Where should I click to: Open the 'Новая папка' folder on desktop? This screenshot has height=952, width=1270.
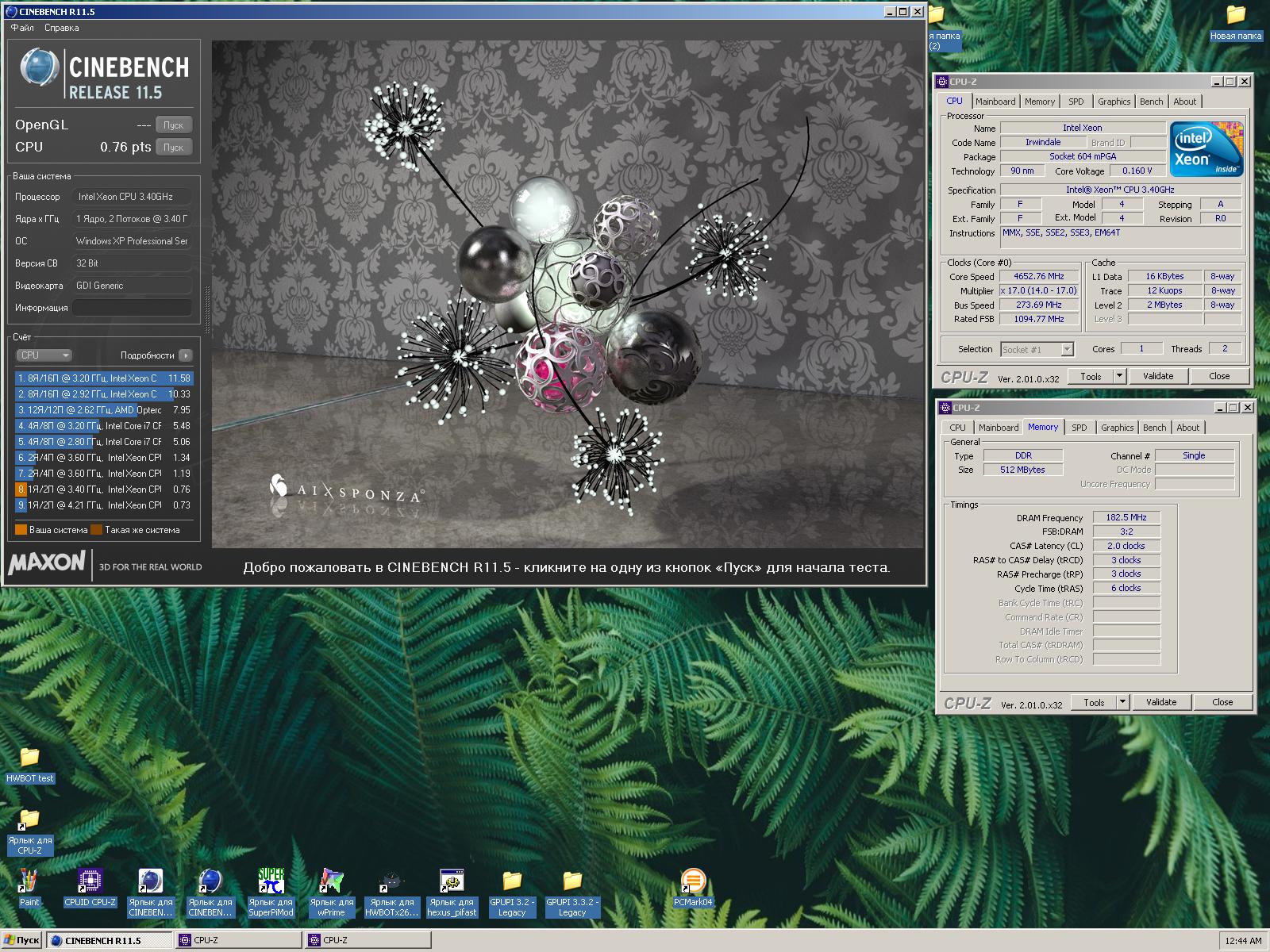(1236, 14)
